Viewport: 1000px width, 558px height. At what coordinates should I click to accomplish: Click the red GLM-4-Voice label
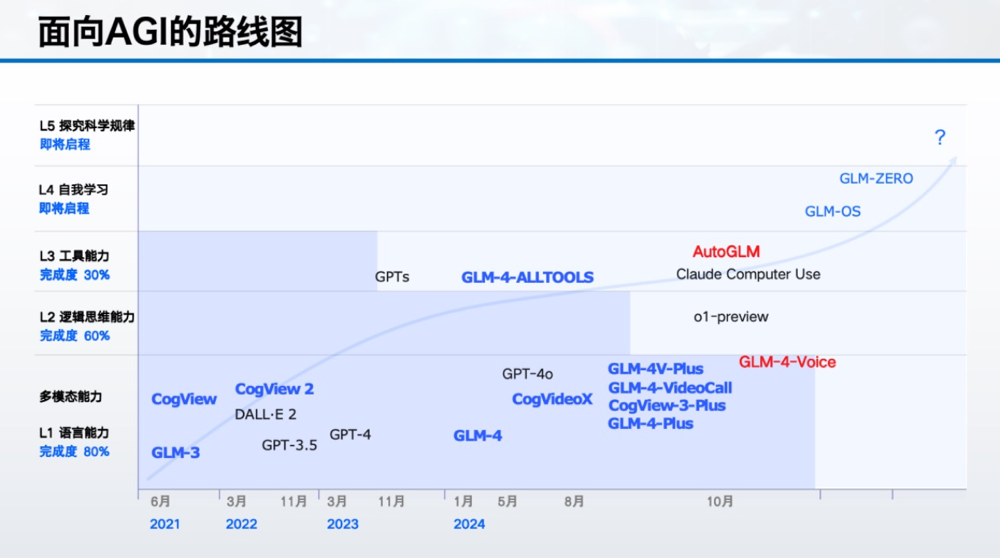tap(787, 362)
